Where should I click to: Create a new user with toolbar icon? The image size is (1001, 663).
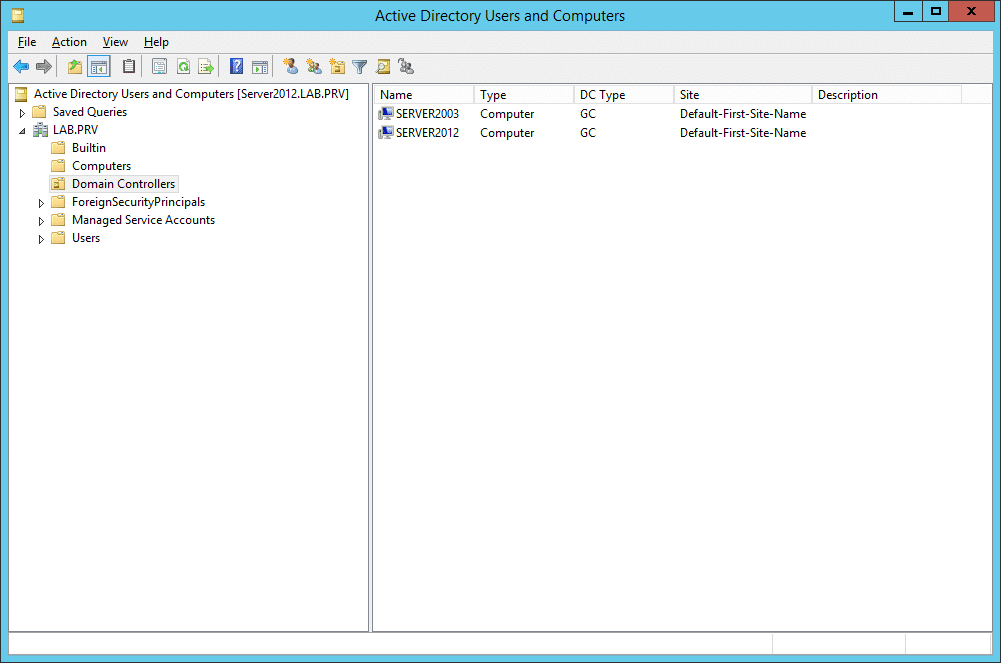tap(290, 66)
